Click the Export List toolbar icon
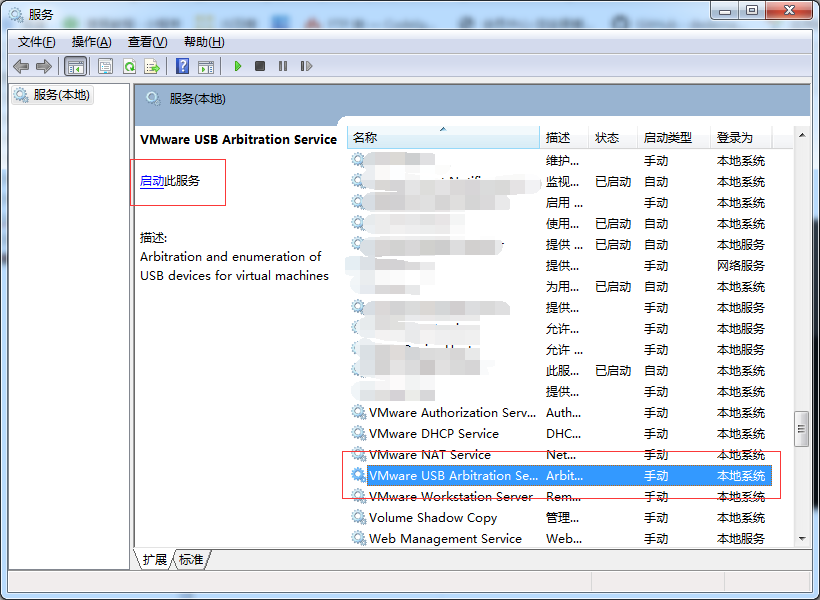820x600 pixels. (x=152, y=66)
